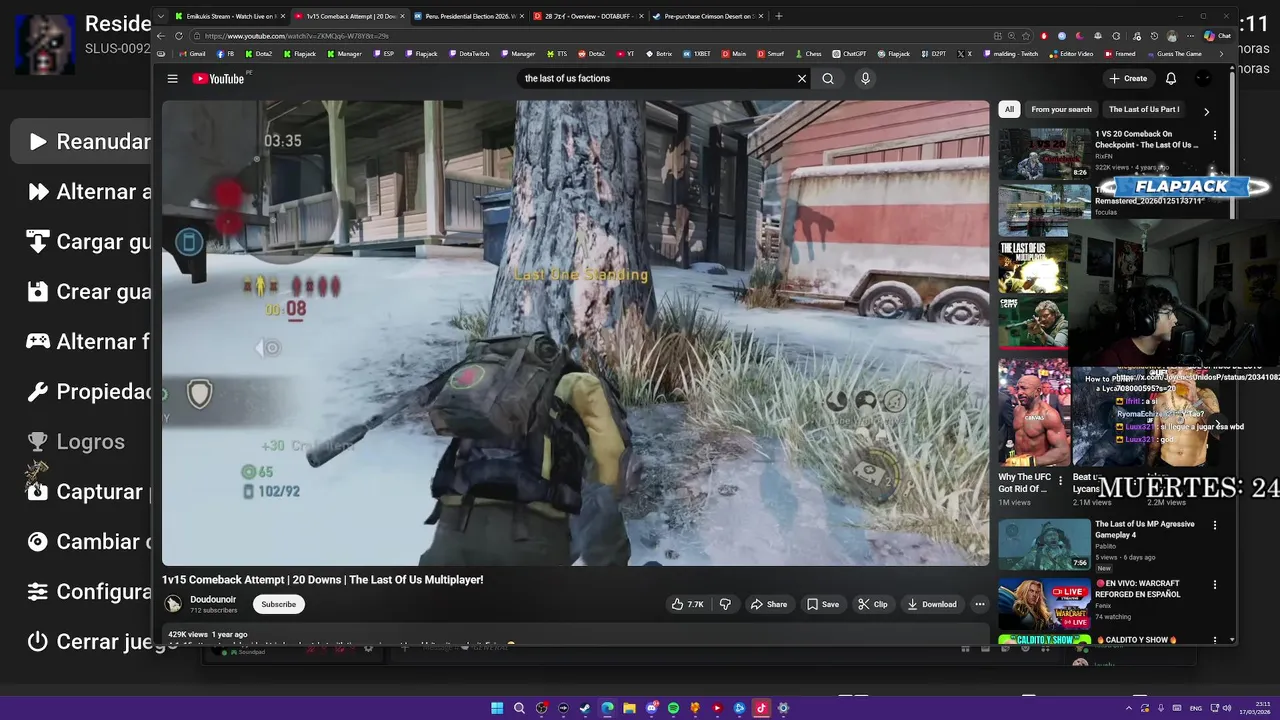Viewport: 1280px width, 720px height.
Task: Open the DotaTwitch bookmark
Action: tap(469, 54)
